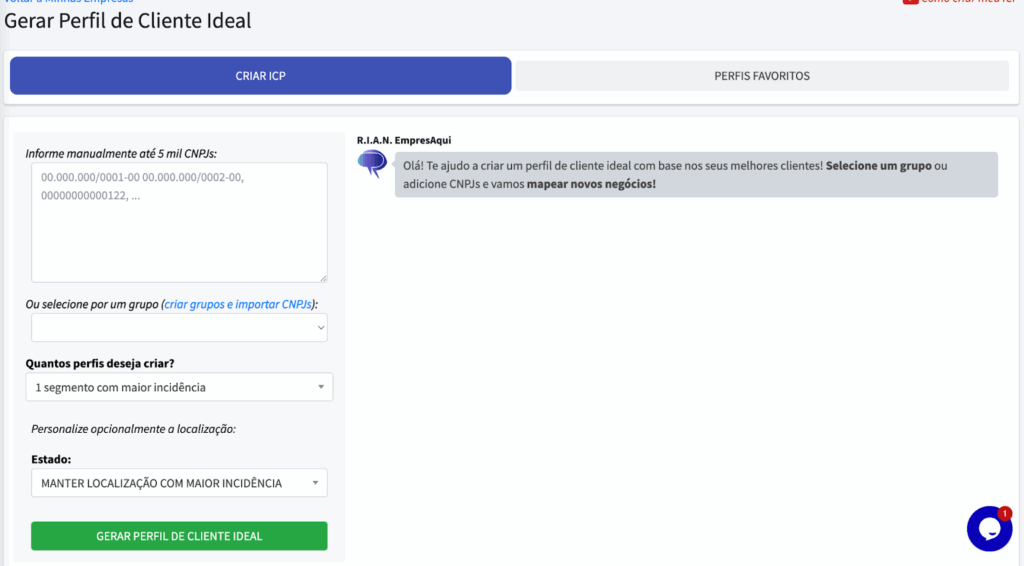The image size is (1024, 566).
Task: Click the red YouTube video icon
Action: click(x=910, y=2)
